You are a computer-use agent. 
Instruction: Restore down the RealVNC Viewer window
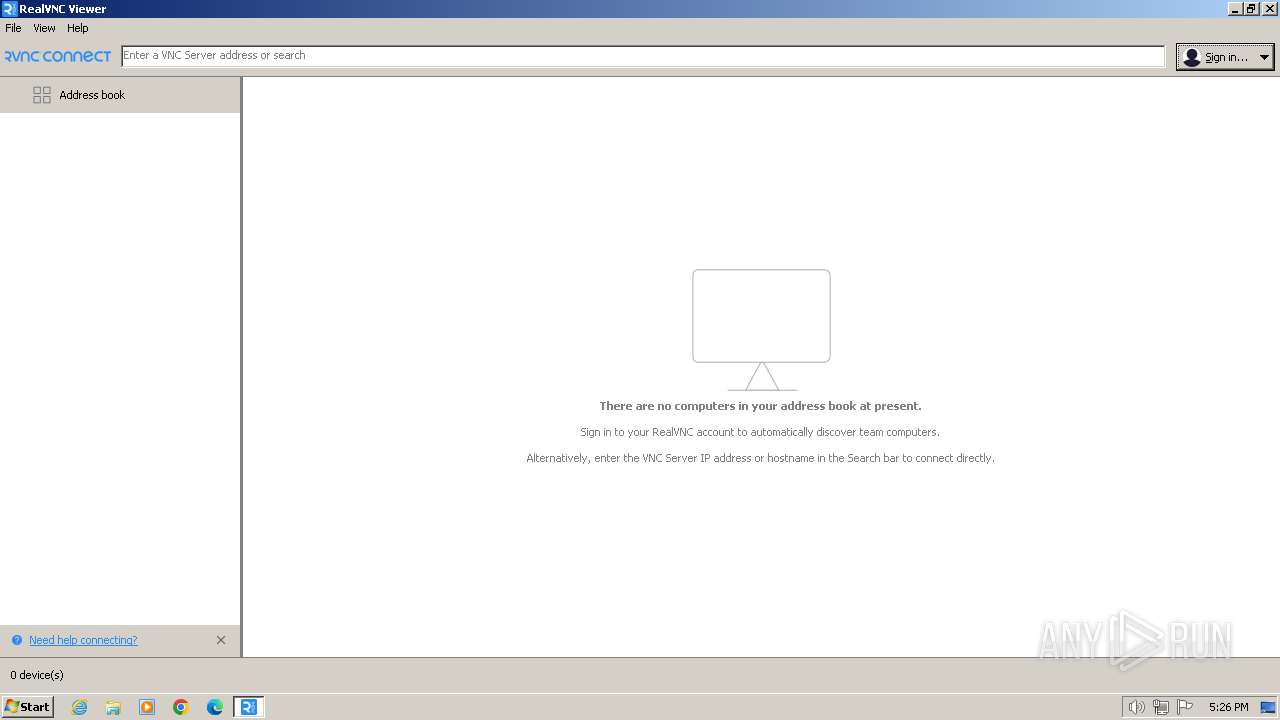pos(1251,9)
